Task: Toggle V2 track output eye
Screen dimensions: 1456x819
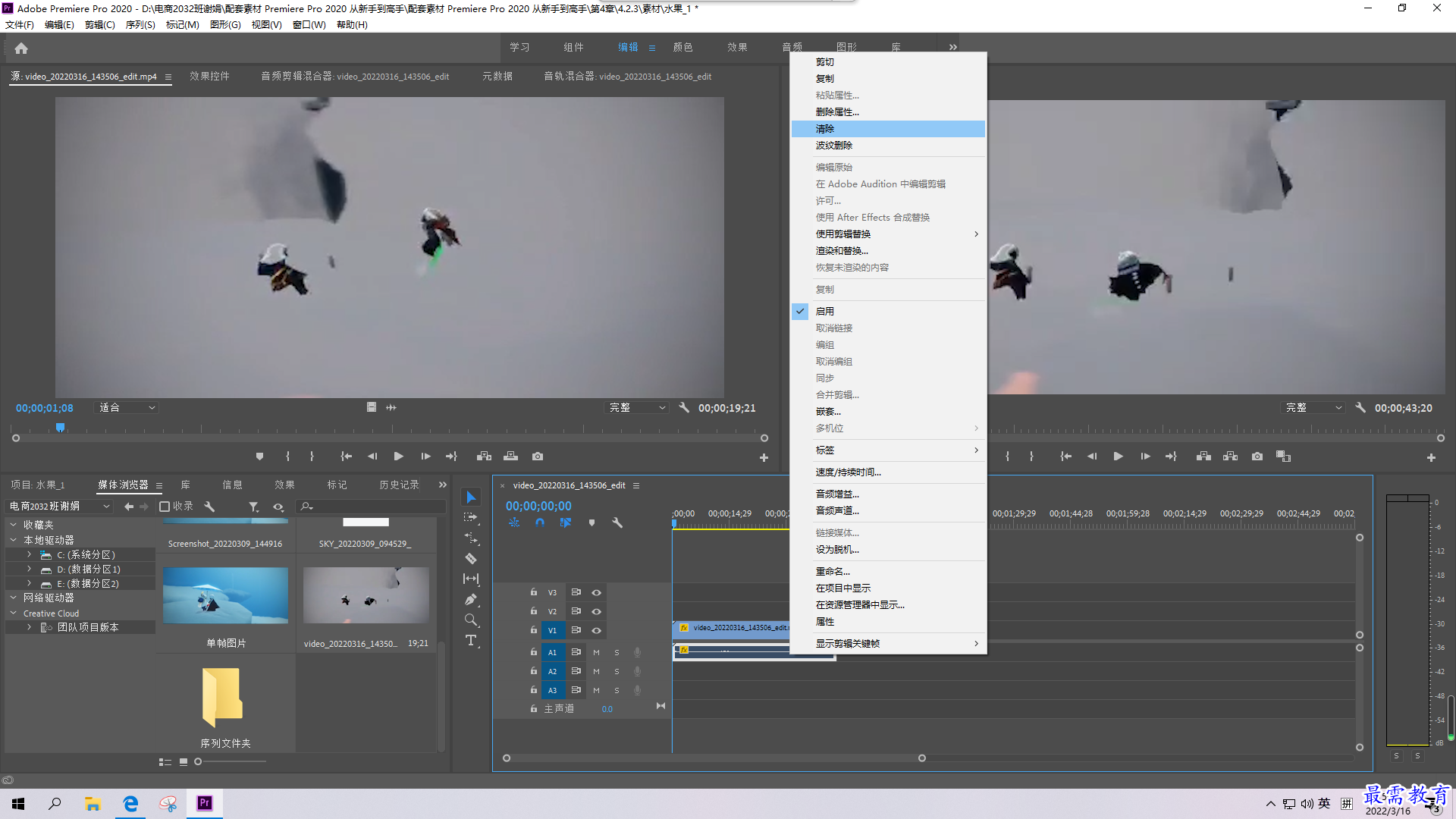Action: point(597,612)
